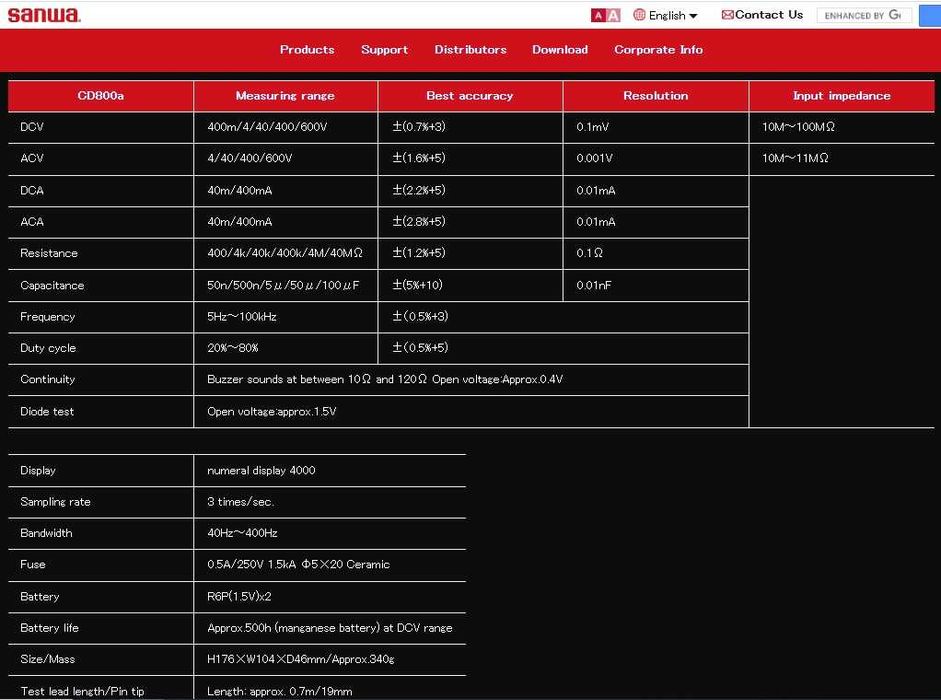Click the Resolution column header
This screenshot has width=941, height=700.
click(x=656, y=96)
